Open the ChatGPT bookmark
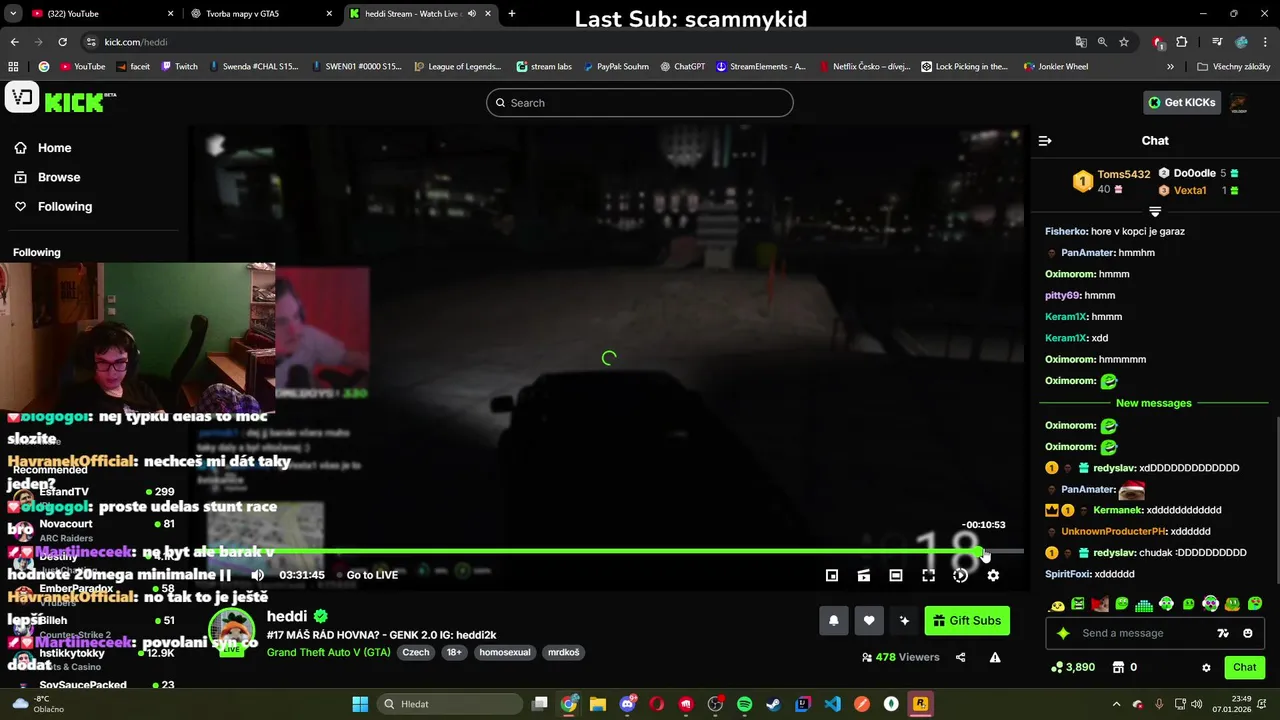1280x720 pixels. click(684, 67)
